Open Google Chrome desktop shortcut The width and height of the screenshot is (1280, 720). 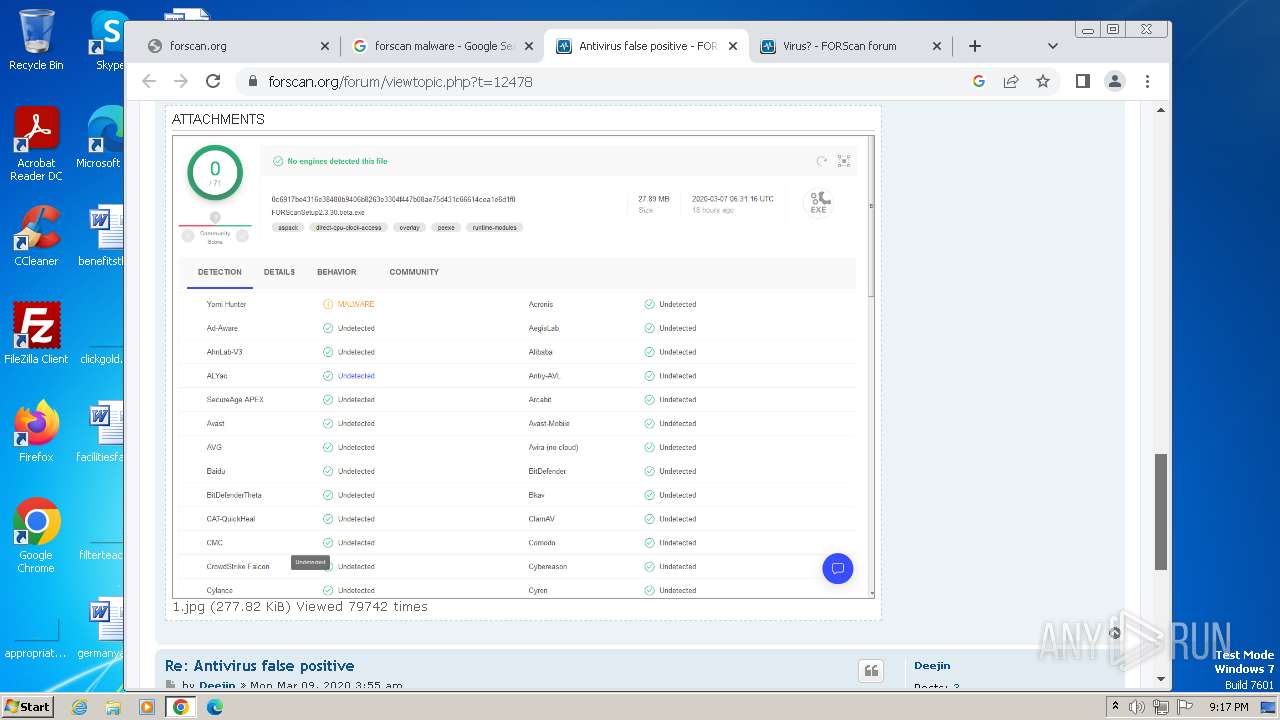(36, 536)
